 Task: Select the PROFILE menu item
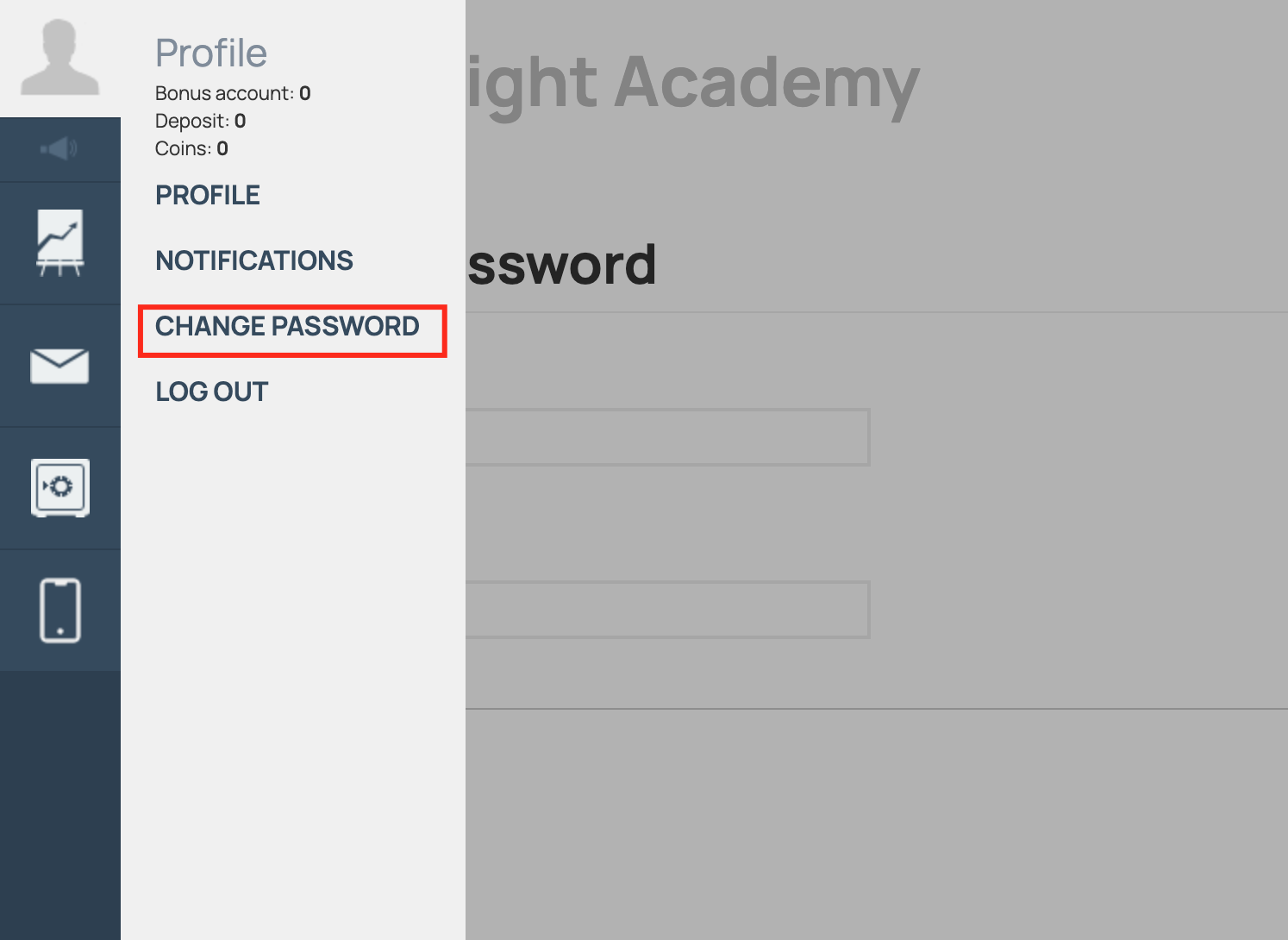pos(208,196)
